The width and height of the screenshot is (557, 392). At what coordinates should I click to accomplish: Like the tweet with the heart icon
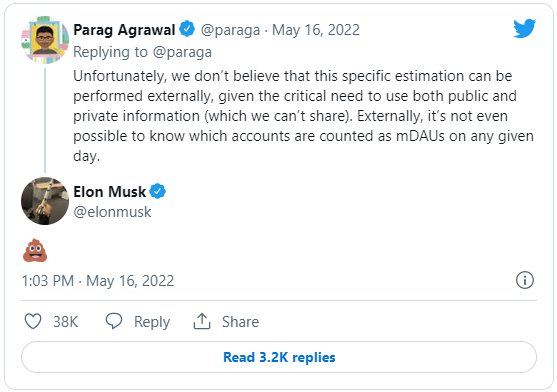coord(33,321)
